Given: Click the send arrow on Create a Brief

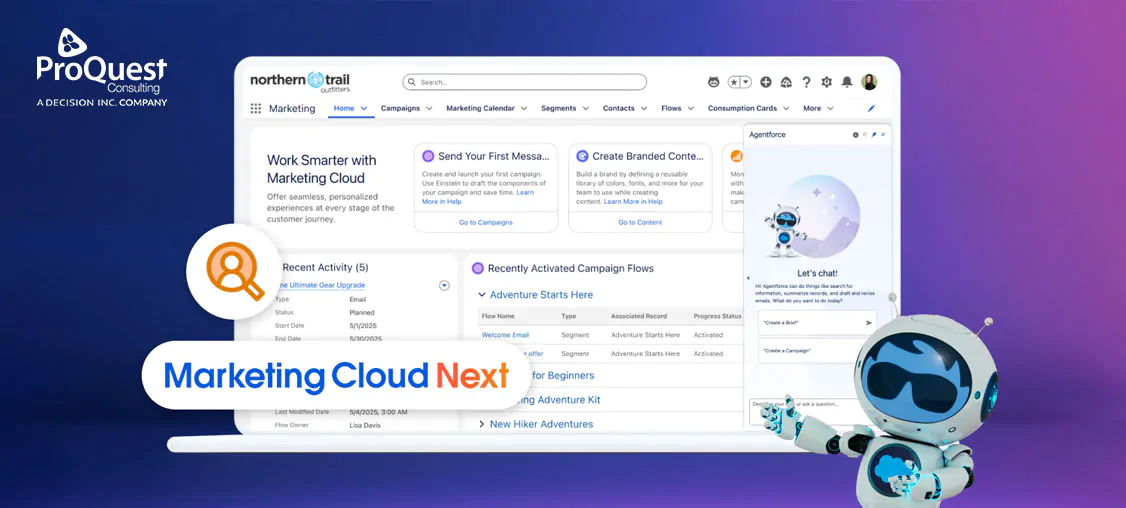Looking at the screenshot, I should pos(869,323).
